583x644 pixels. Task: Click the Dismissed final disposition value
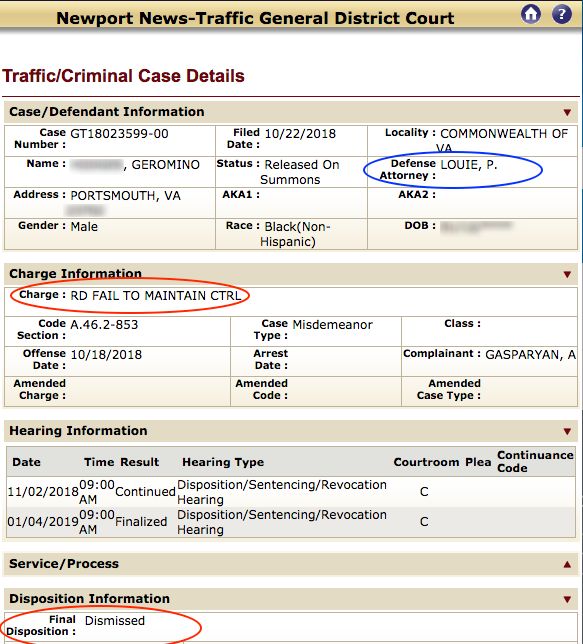point(115,621)
